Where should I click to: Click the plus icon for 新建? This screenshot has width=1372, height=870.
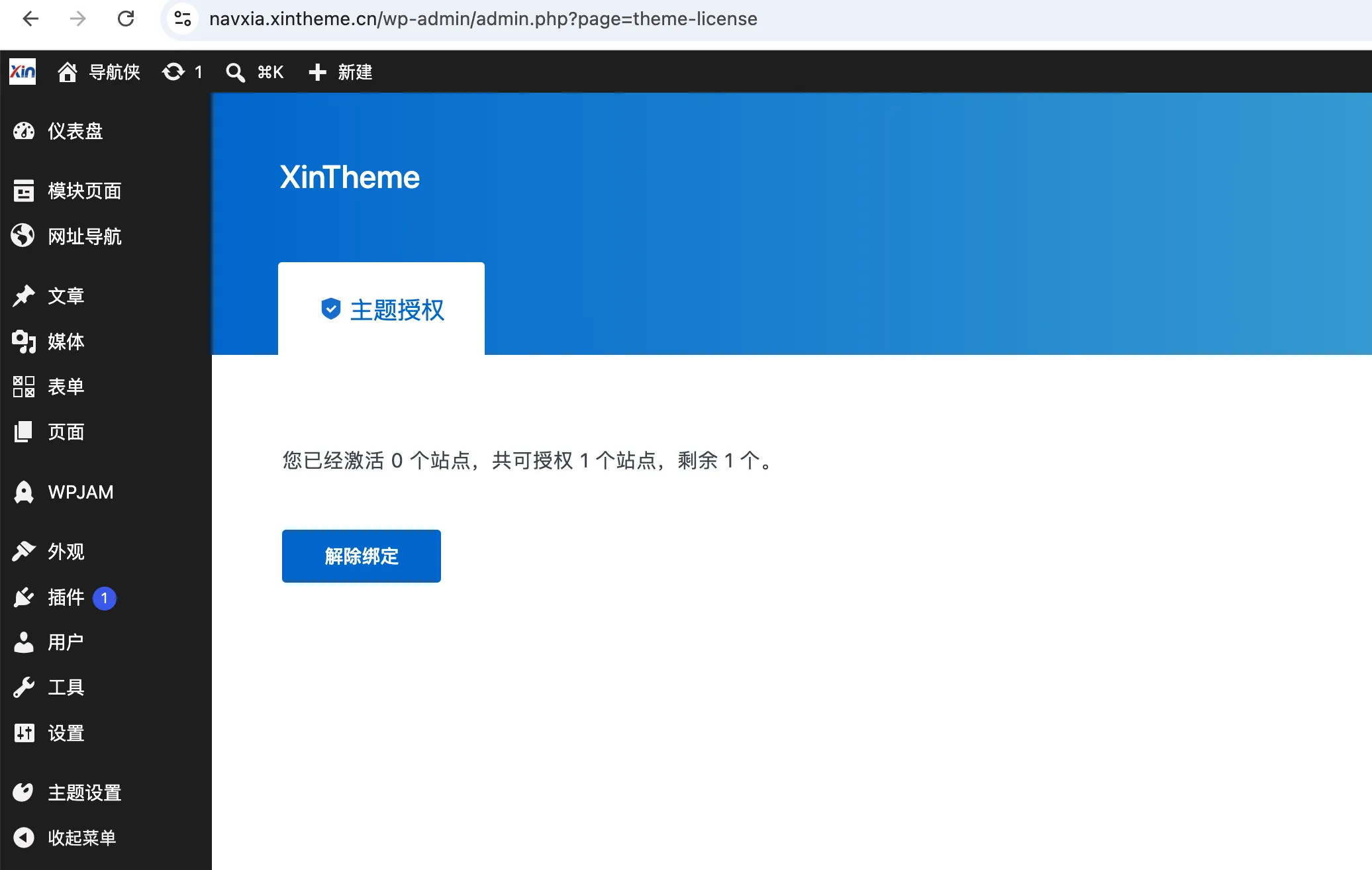pos(318,72)
